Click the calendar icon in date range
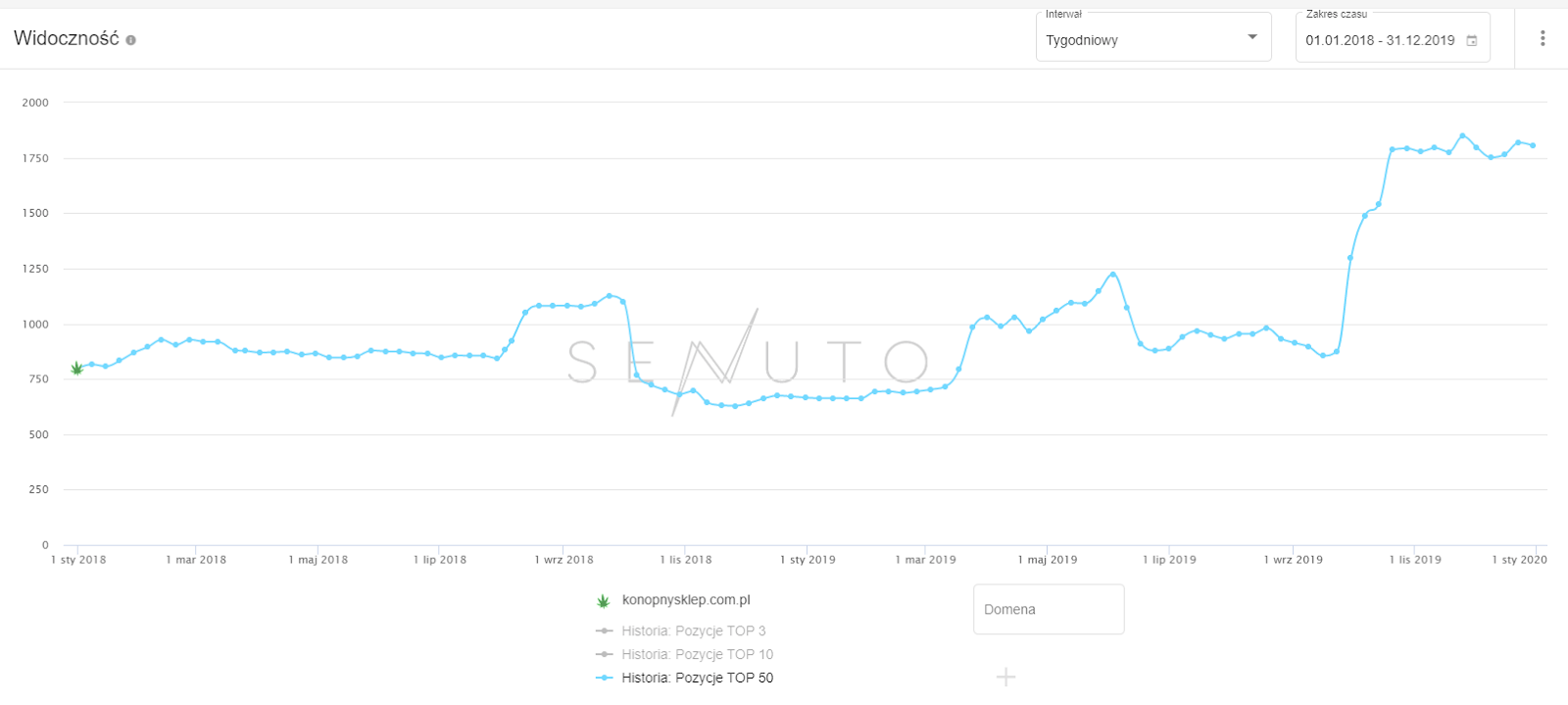The image size is (1568, 705). pos(1471,40)
